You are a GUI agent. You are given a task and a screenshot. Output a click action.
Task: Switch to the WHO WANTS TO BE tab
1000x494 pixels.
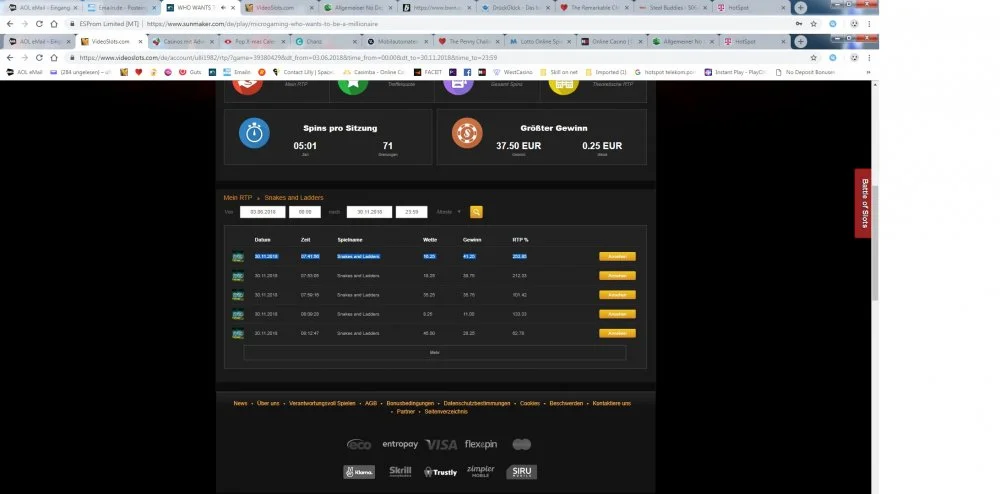coord(198,8)
